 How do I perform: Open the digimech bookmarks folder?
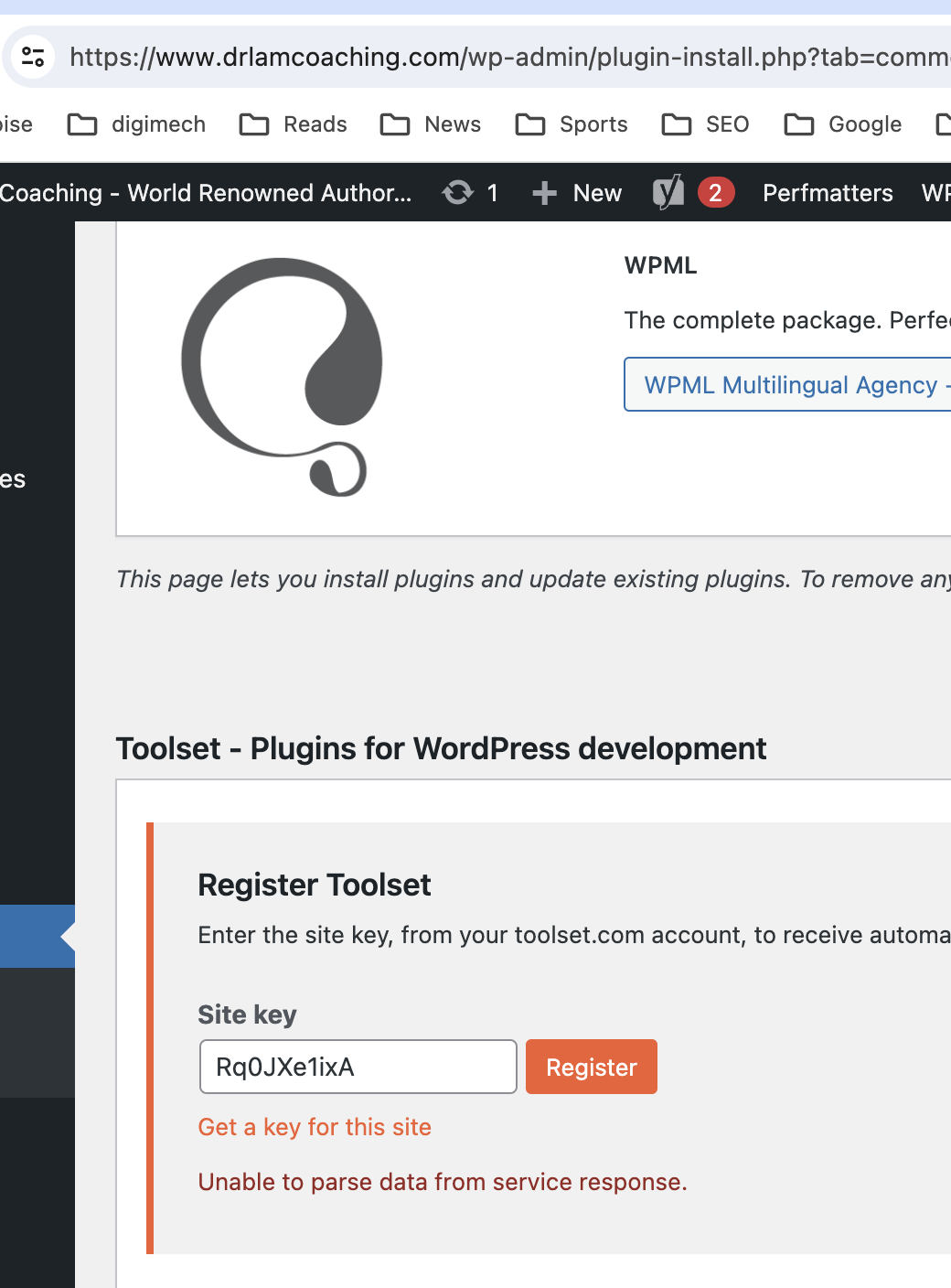137,124
